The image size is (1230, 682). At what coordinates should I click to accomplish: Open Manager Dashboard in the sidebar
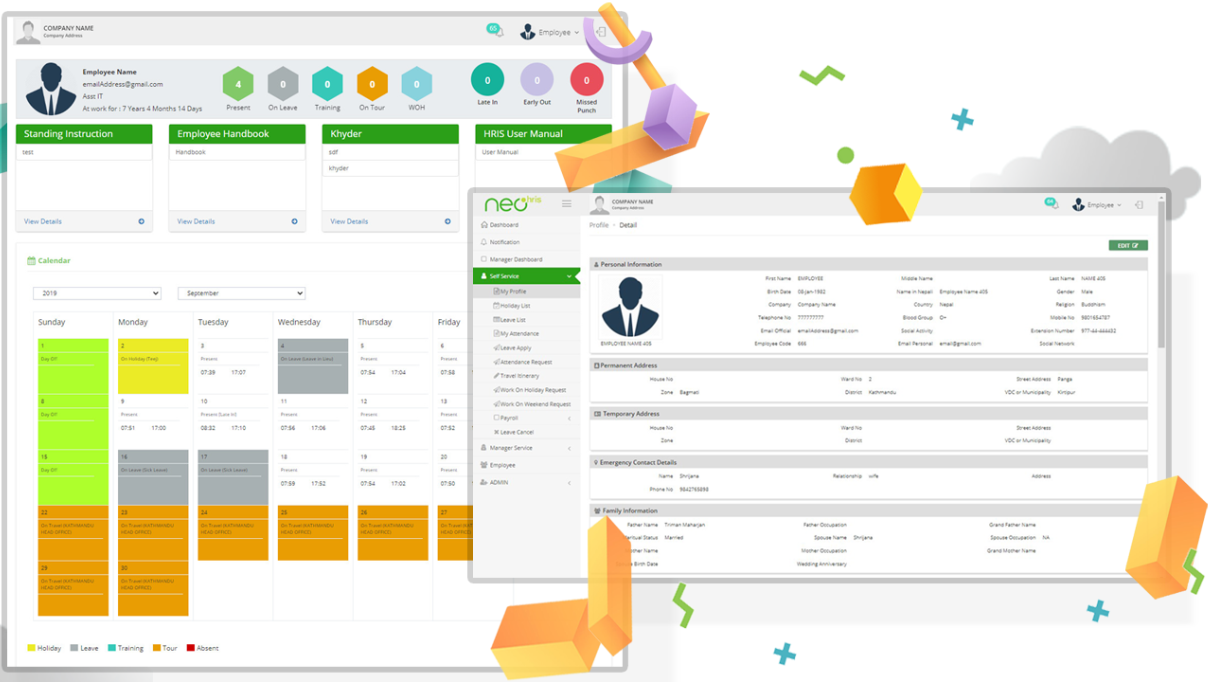click(515, 259)
